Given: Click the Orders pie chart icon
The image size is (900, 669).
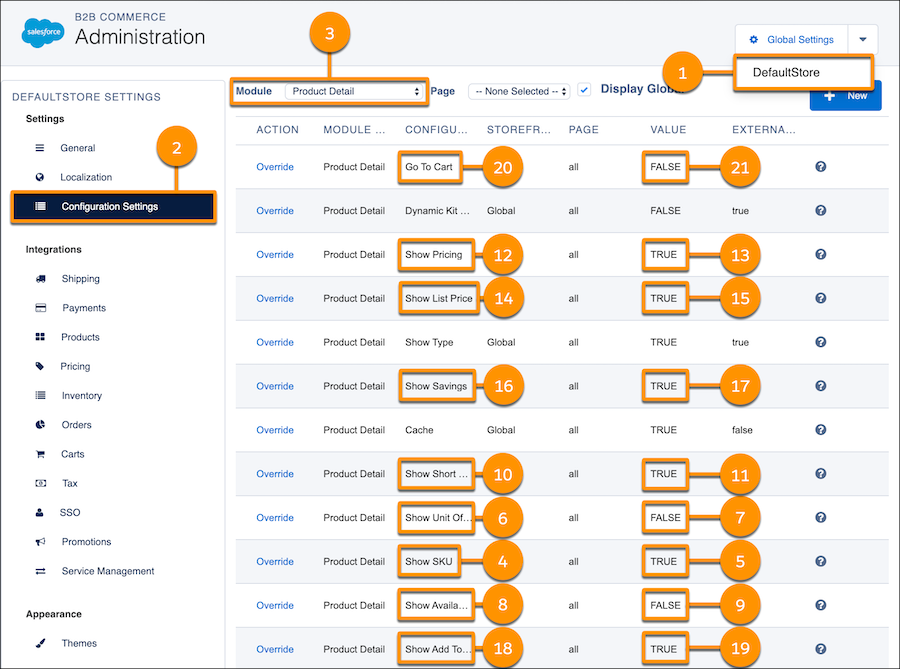Looking at the screenshot, I should [40, 425].
